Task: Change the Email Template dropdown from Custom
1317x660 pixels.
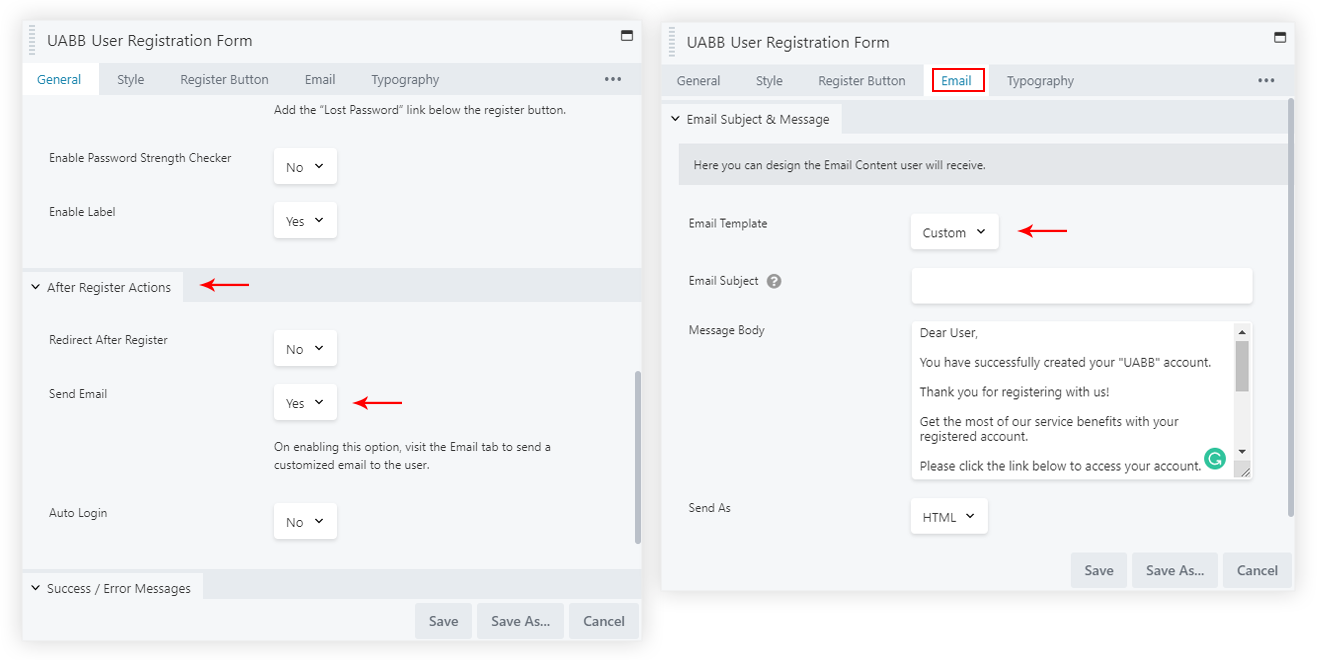Action: tap(954, 232)
